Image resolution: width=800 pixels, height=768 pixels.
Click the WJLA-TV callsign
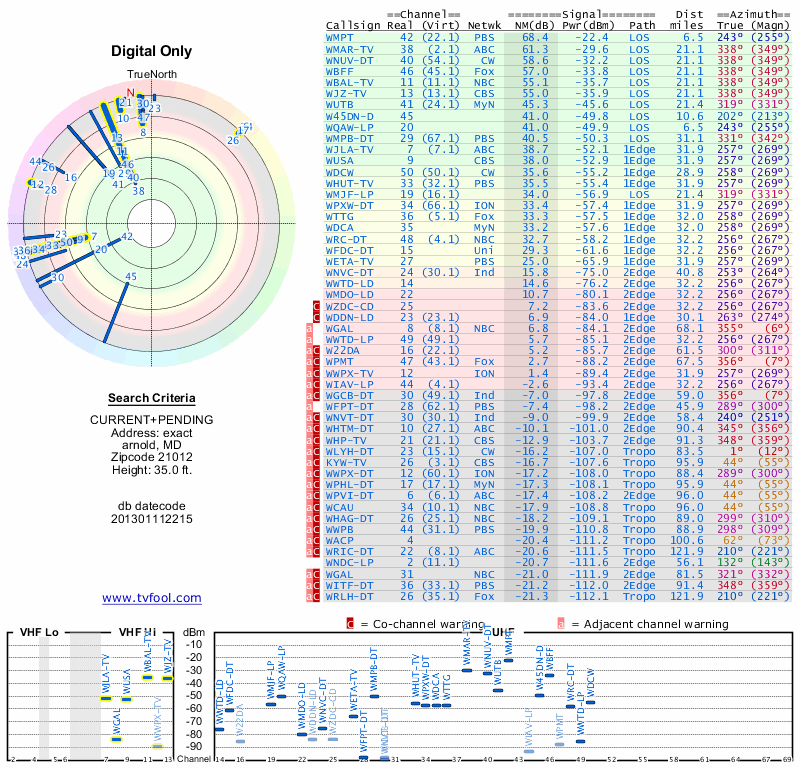pyautogui.click(x=349, y=150)
